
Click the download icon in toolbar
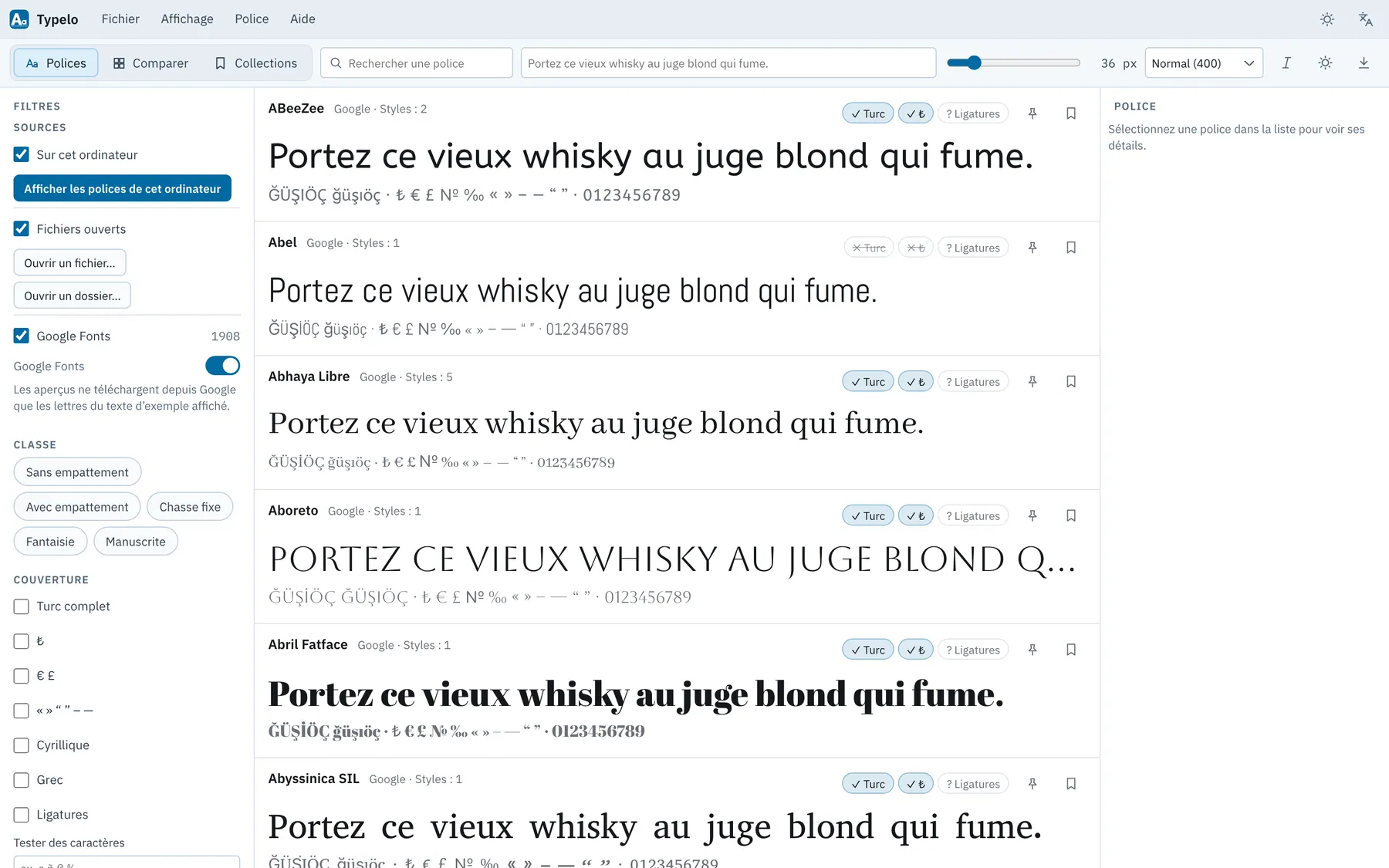point(1364,63)
